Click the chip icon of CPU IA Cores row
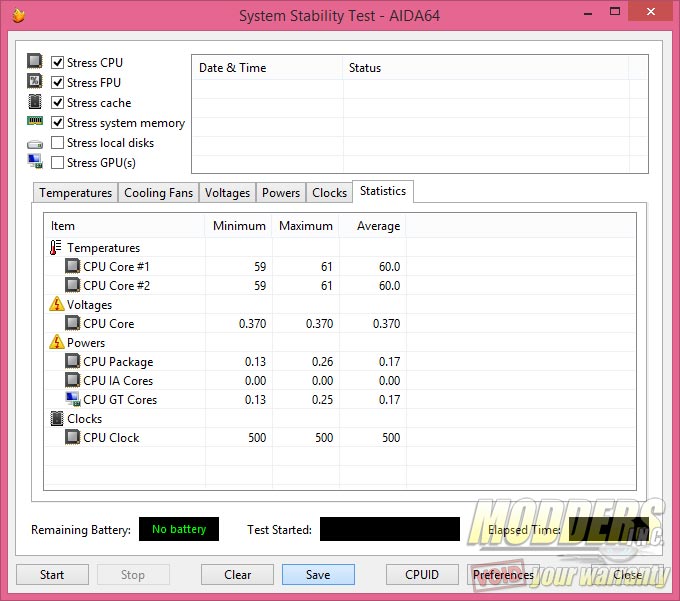Screen dimensions: 680x601 coord(72,380)
